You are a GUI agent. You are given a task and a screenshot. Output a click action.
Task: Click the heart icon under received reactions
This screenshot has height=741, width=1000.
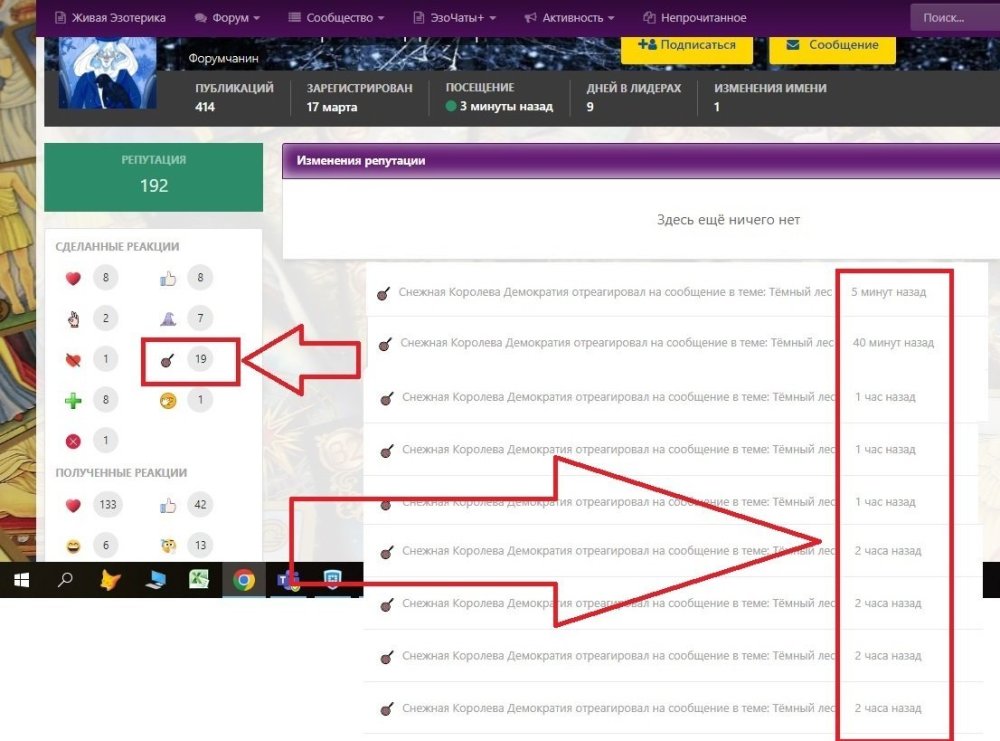click(x=73, y=505)
